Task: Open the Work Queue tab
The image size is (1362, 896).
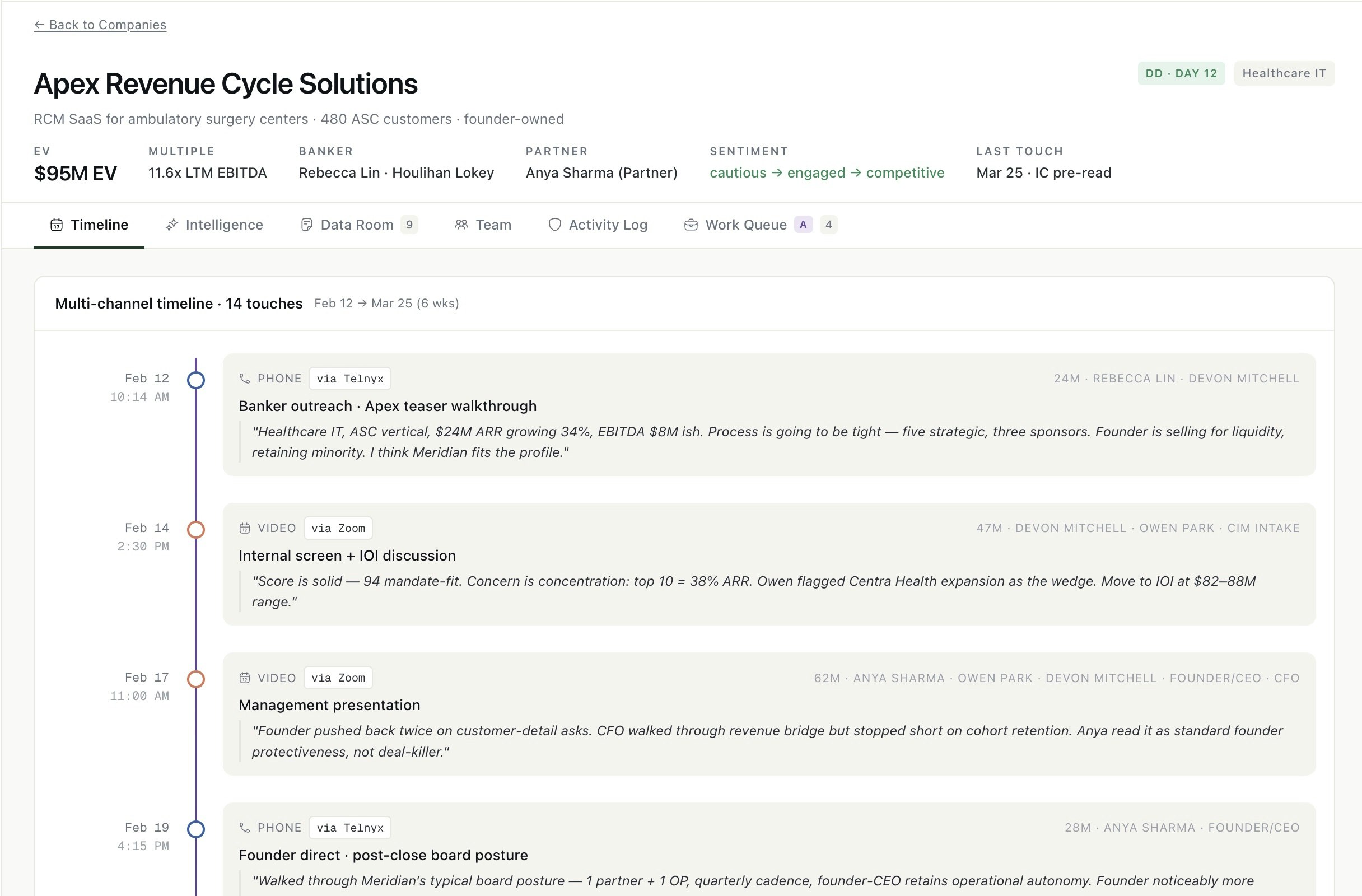Action: pos(761,225)
